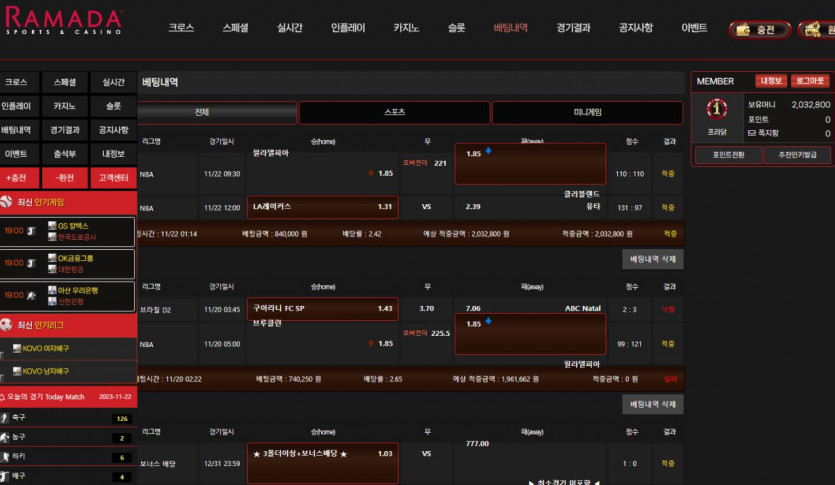The height and width of the screenshot is (485, 835).
Task: Click the soccer icon in the 축구 row
Action: [5, 417]
